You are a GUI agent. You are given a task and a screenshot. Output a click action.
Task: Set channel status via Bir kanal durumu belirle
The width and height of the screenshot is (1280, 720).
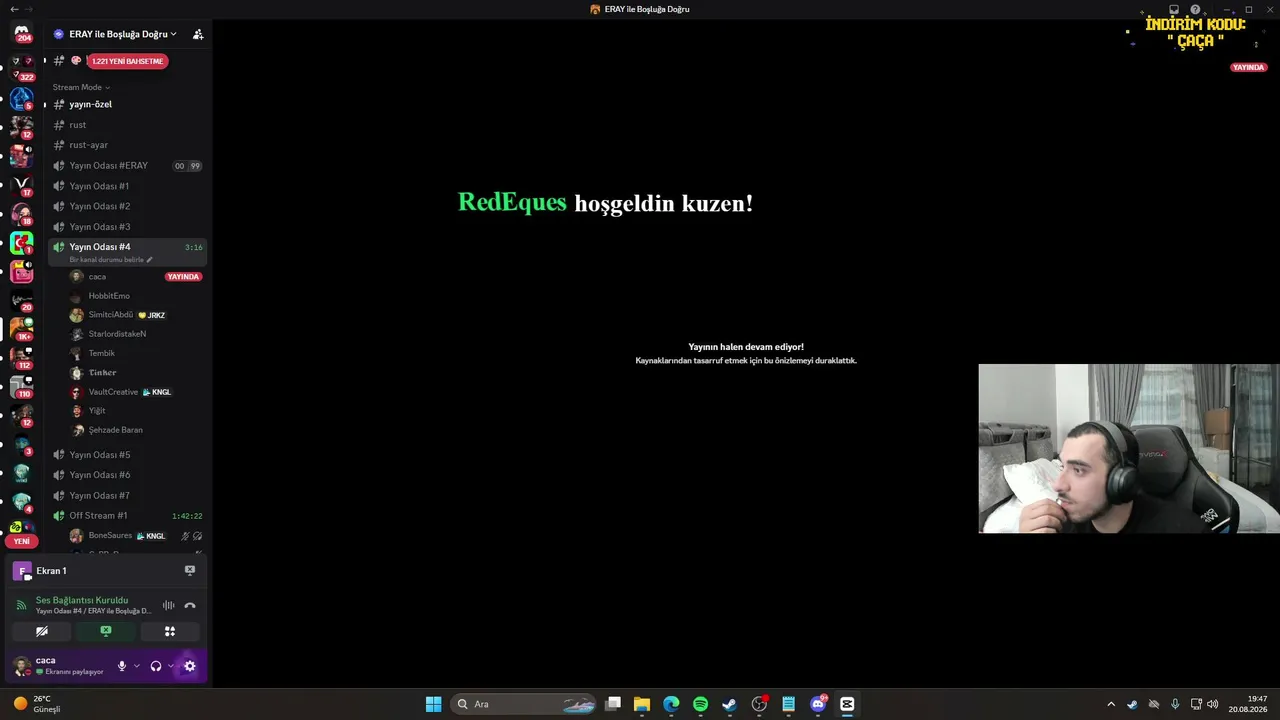(111, 260)
